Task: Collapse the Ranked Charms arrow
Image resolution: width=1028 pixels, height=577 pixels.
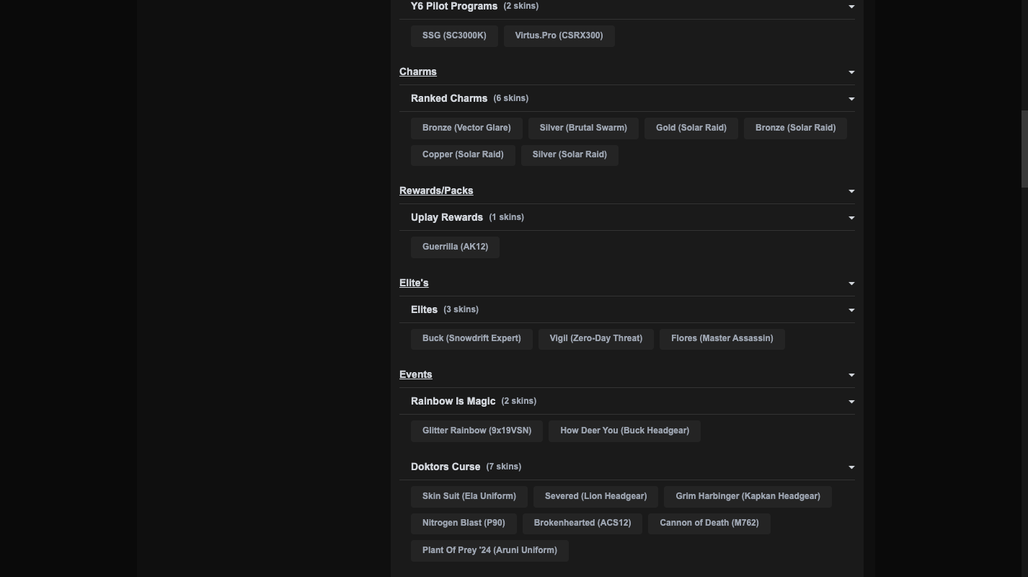Action: click(x=851, y=99)
